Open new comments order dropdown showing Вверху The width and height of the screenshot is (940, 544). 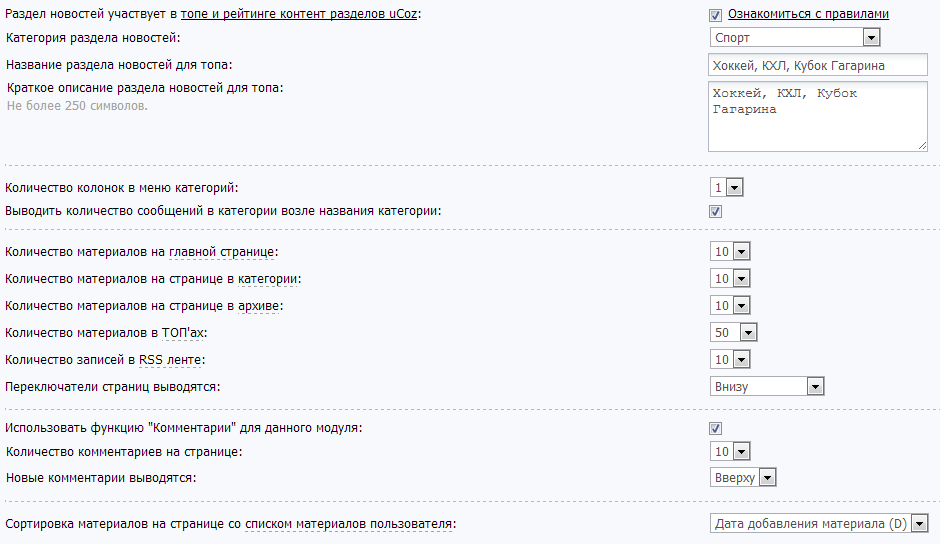pos(742,477)
